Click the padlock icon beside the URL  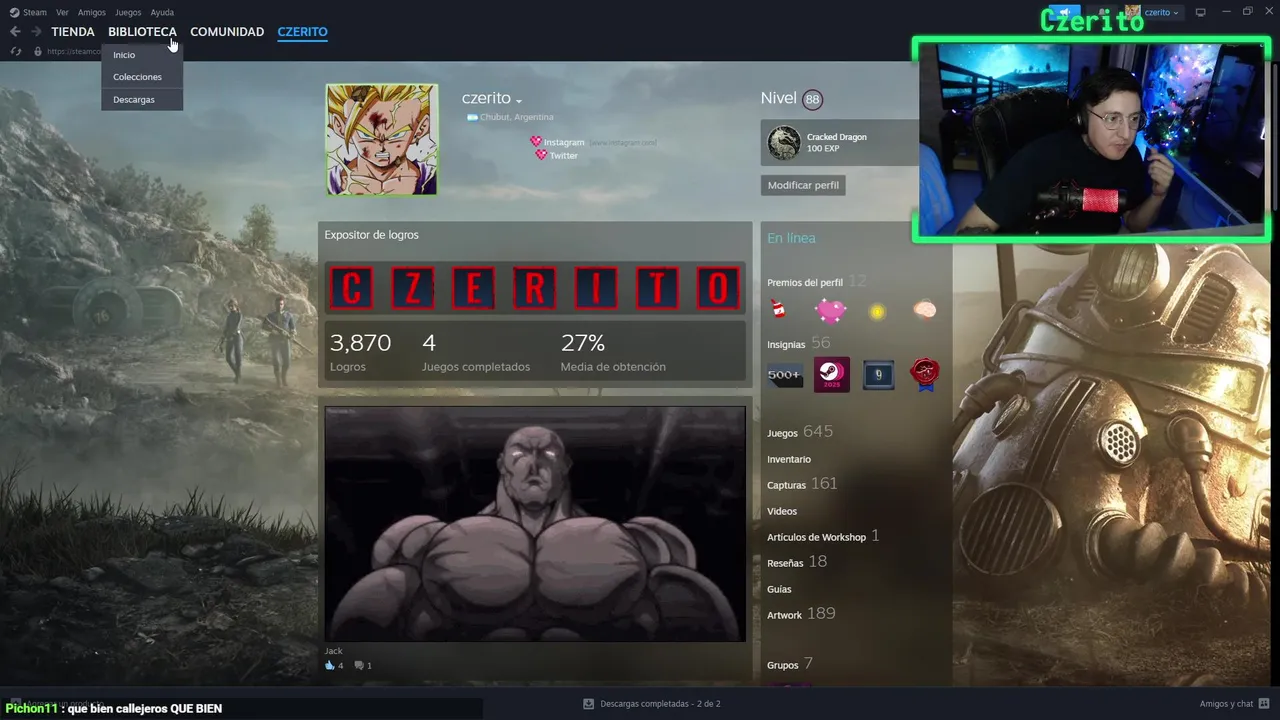(x=38, y=51)
